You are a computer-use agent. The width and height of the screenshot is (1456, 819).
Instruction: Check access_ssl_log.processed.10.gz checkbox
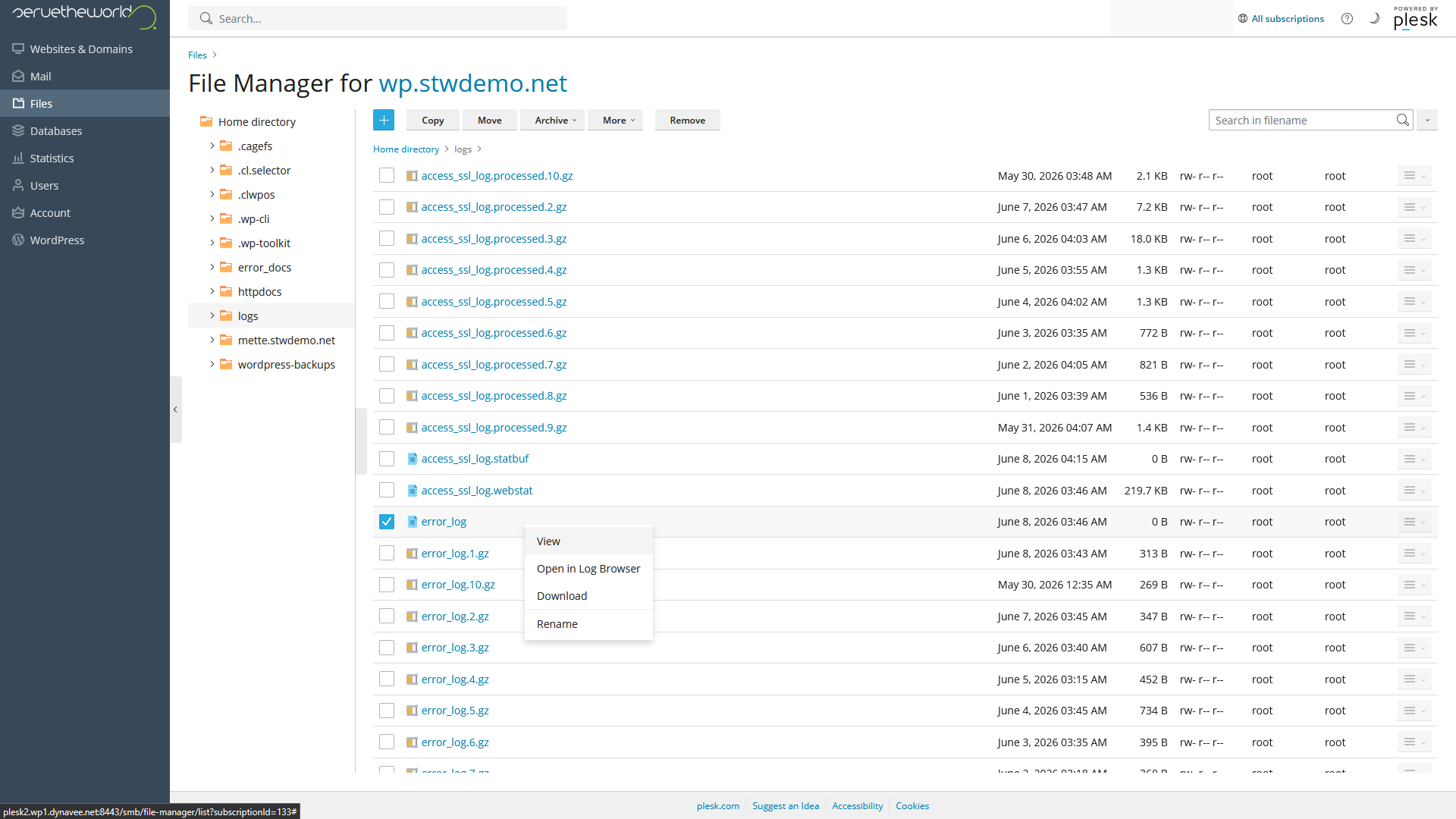click(x=387, y=176)
